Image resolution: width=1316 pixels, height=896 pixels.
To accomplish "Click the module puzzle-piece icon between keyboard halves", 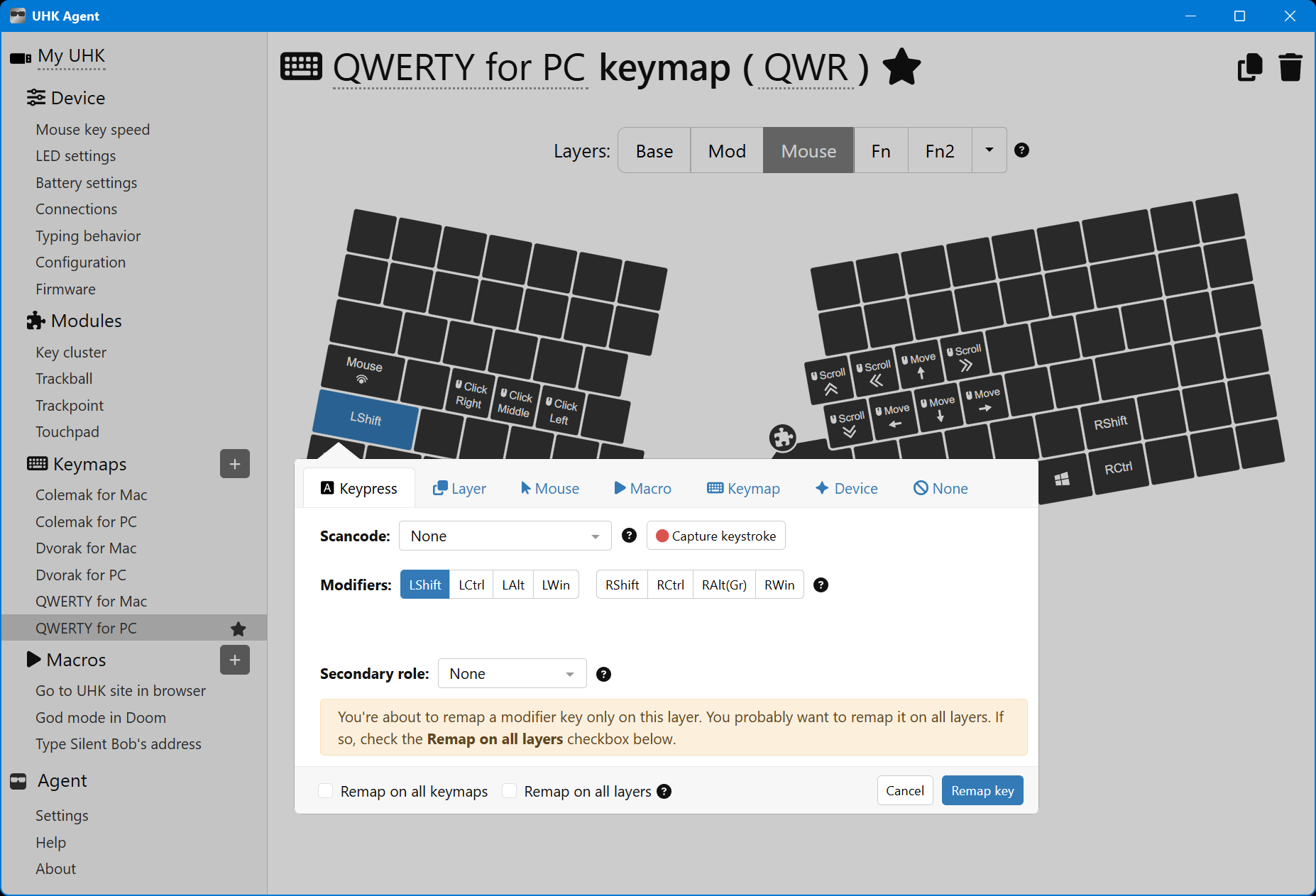I will (782, 438).
